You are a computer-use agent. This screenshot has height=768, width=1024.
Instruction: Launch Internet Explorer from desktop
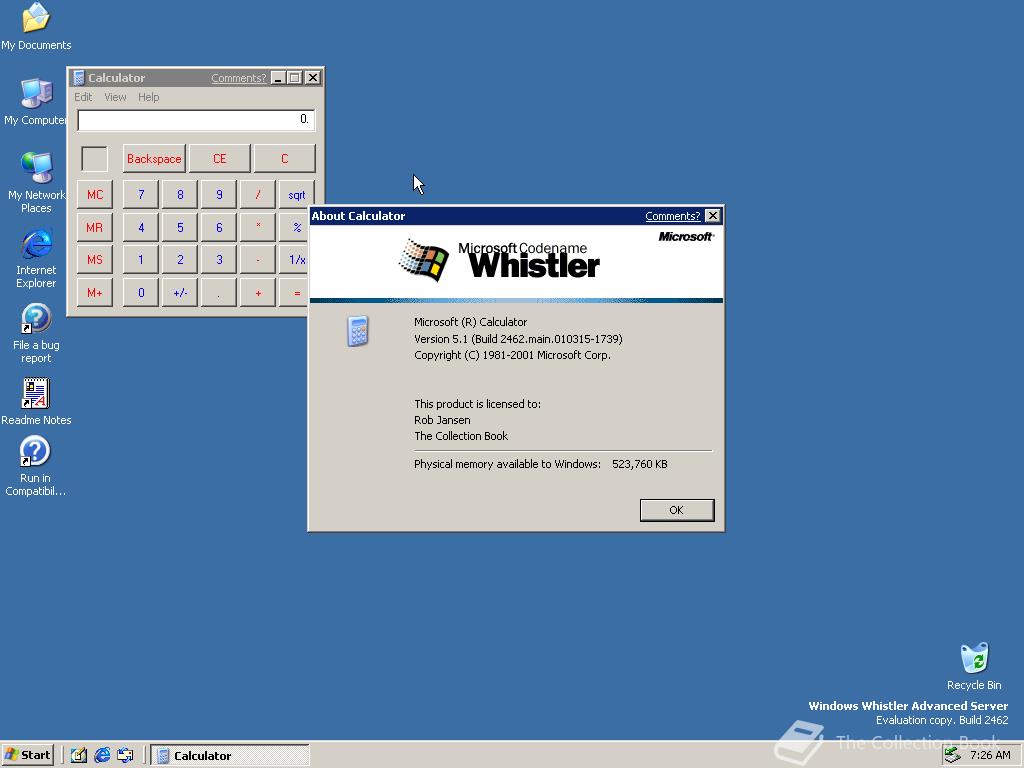click(x=36, y=258)
